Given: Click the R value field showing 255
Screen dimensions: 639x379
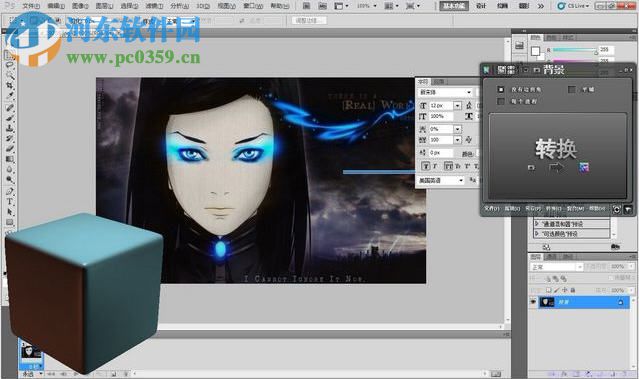Looking at the screenshot, I should coord(606,49).
